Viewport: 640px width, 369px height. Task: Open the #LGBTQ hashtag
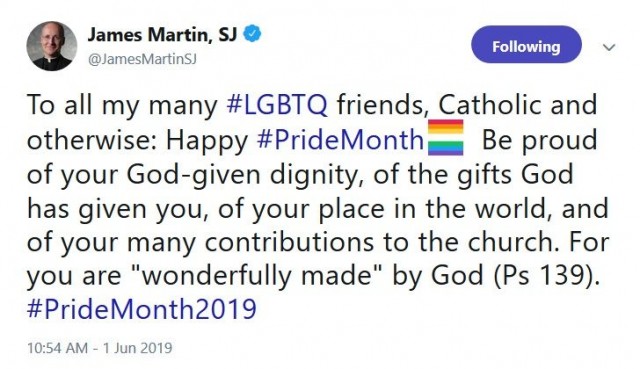277,104
